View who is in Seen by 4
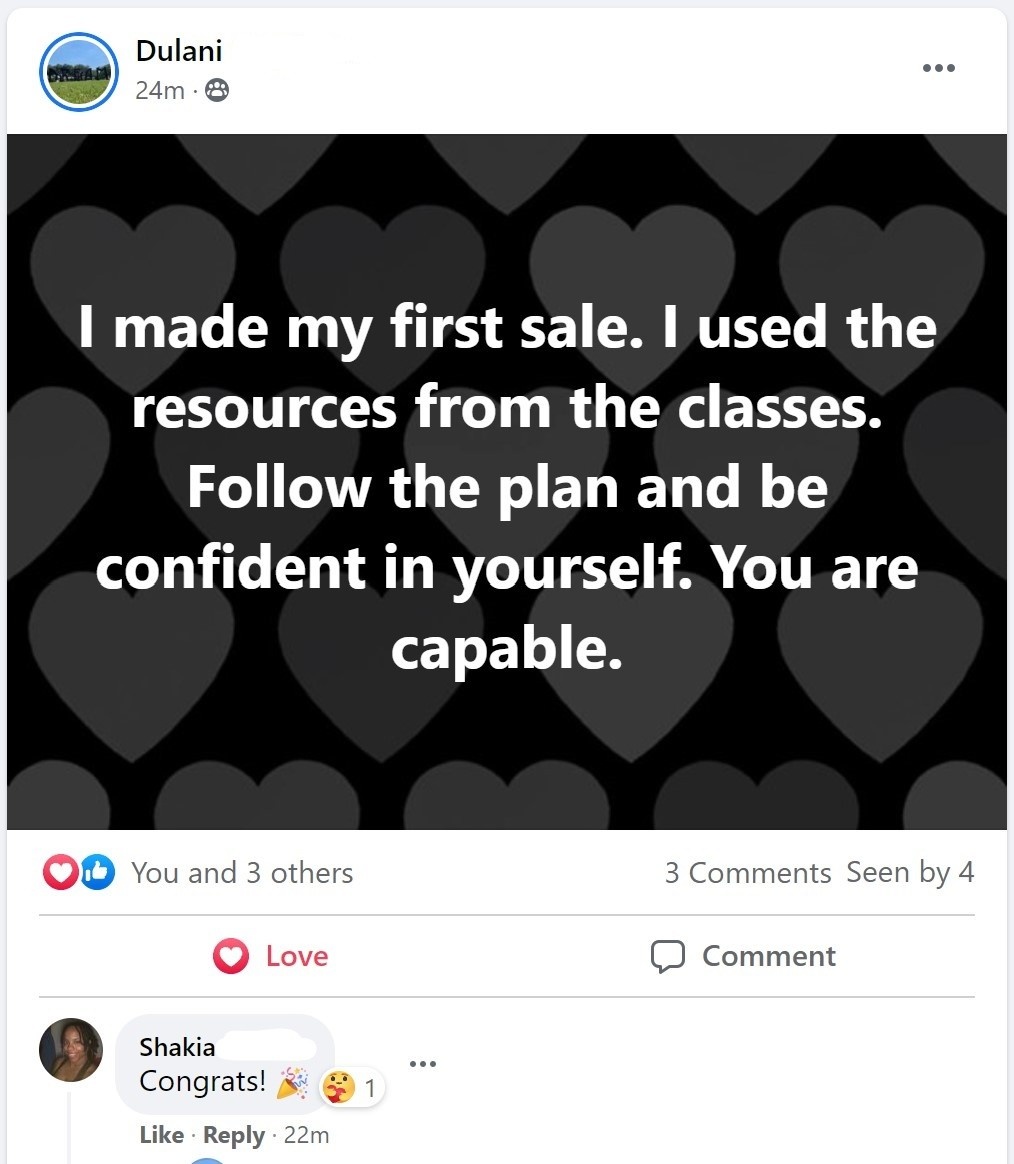 [x=909, y=872]
